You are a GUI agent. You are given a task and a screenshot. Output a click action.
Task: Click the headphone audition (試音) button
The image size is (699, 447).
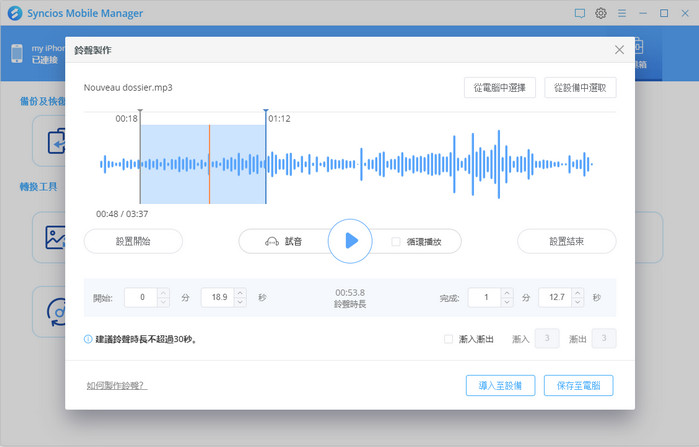point(283,241)
